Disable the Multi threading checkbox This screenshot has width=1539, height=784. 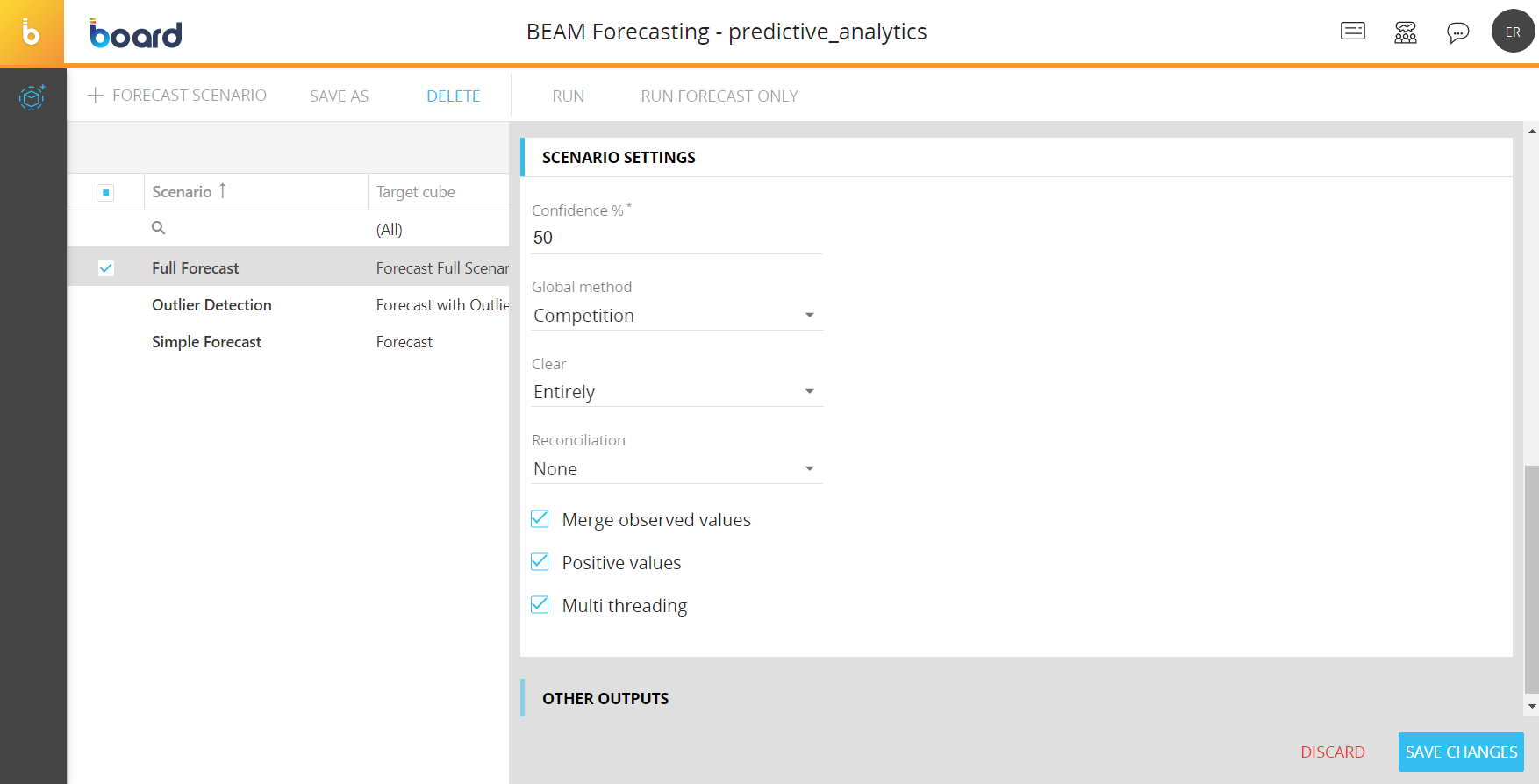[x=540, y=605]
